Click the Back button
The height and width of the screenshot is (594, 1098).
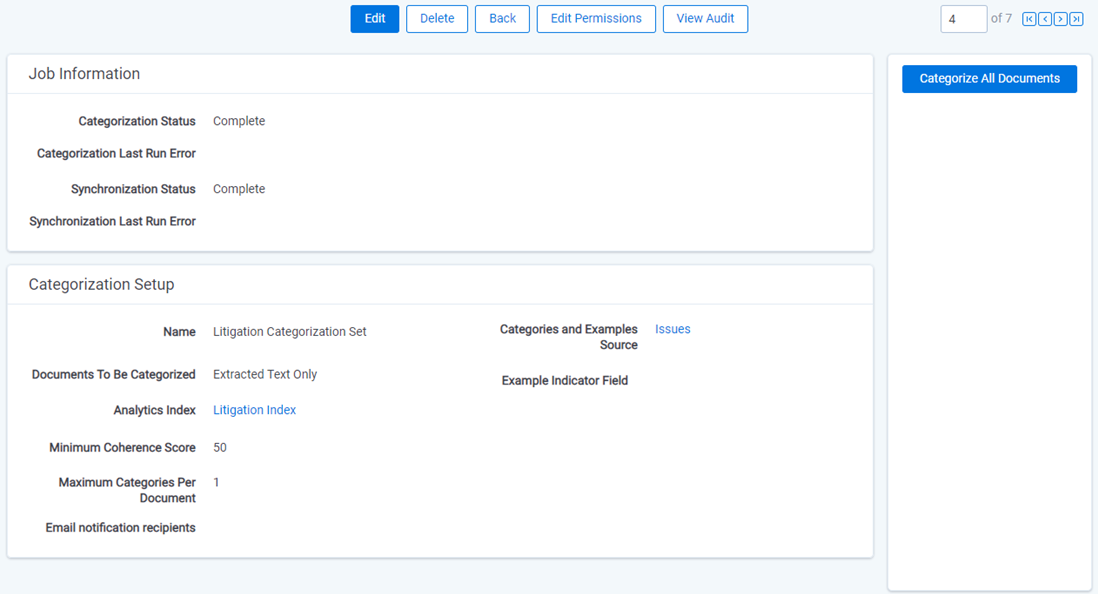tap(502, 19)
